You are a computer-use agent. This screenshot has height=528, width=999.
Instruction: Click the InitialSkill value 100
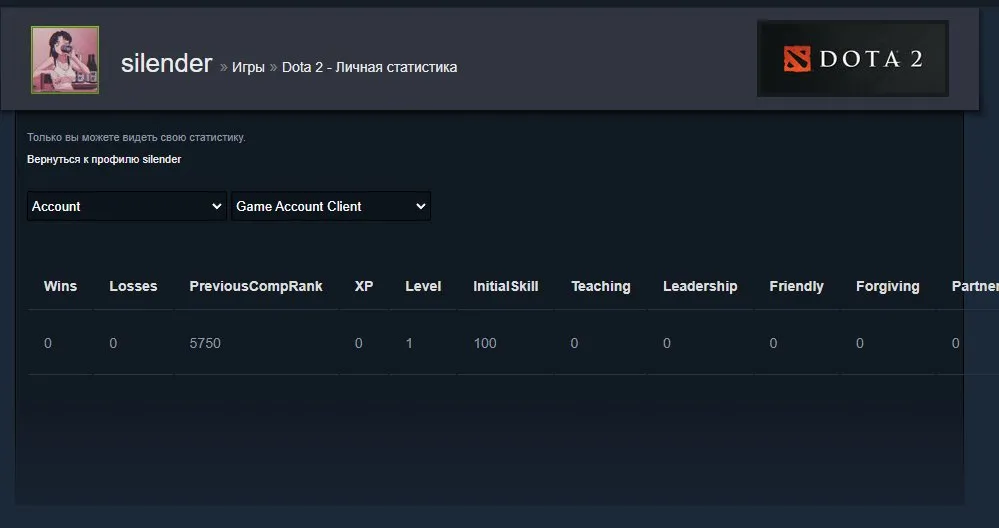coord(485,343)
